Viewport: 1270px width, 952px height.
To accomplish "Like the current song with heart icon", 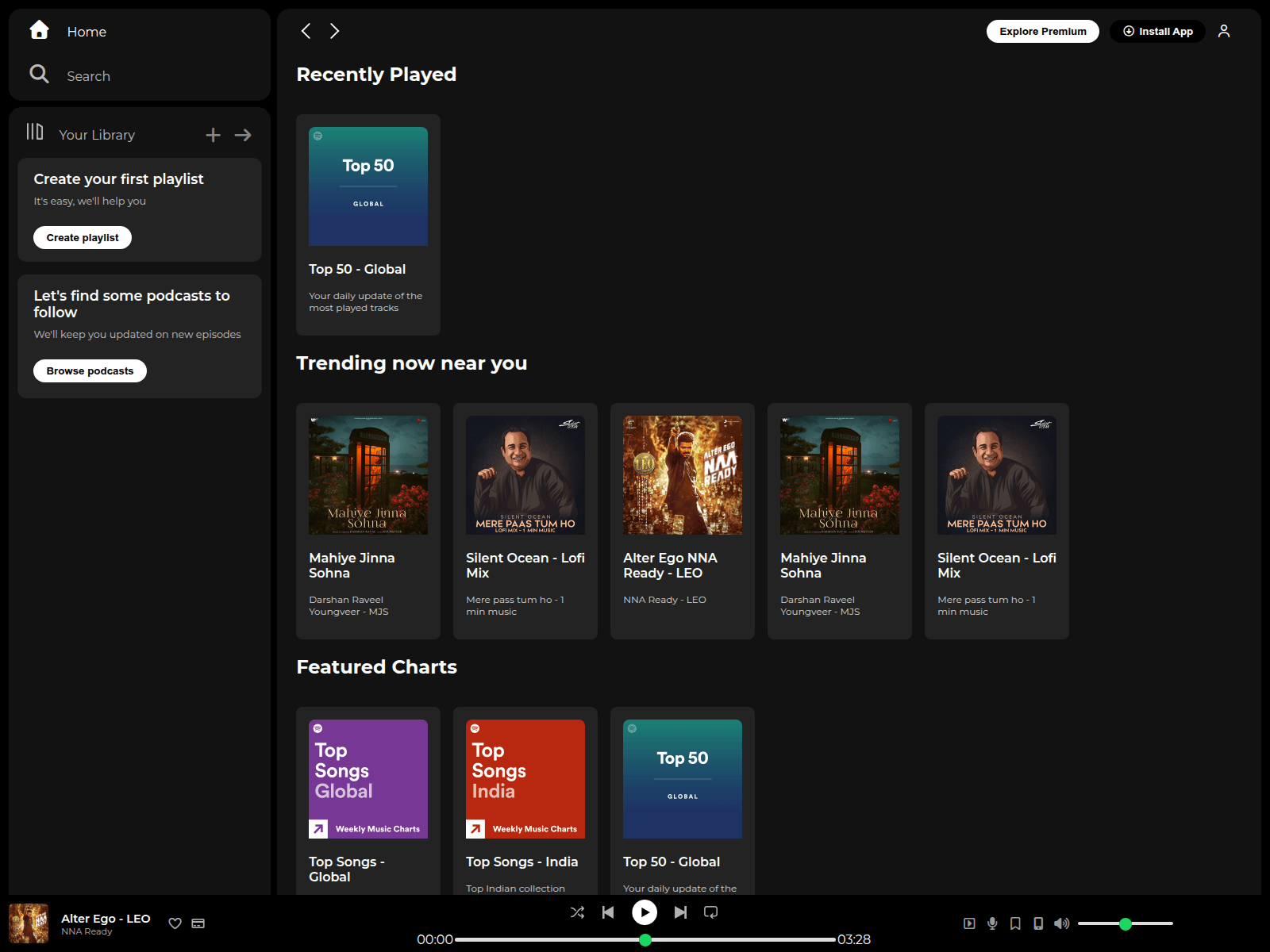I will pos(175,923).
